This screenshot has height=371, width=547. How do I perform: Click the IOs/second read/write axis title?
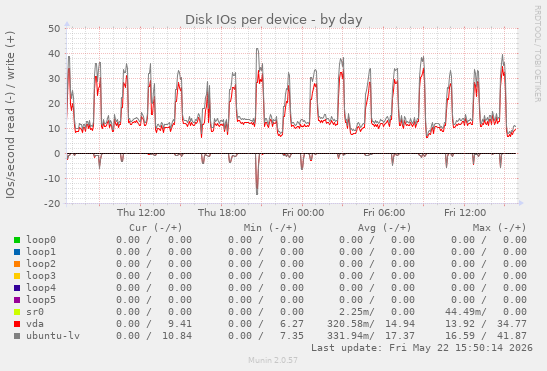coord(10,115)
